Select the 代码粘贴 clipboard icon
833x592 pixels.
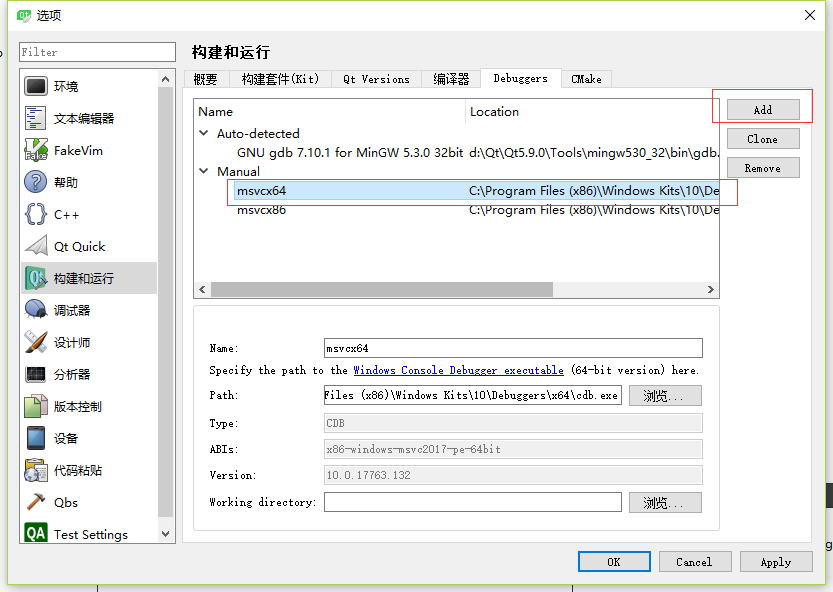(36, 470)
